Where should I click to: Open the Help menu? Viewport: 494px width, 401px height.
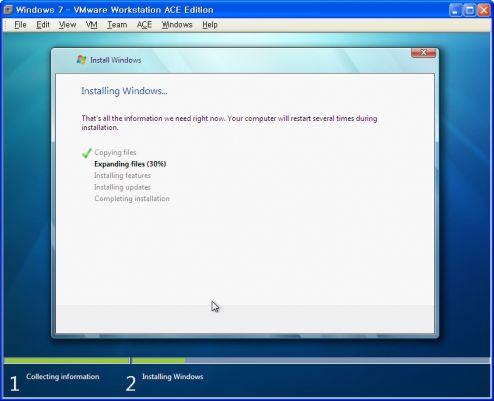pos(210,25)
